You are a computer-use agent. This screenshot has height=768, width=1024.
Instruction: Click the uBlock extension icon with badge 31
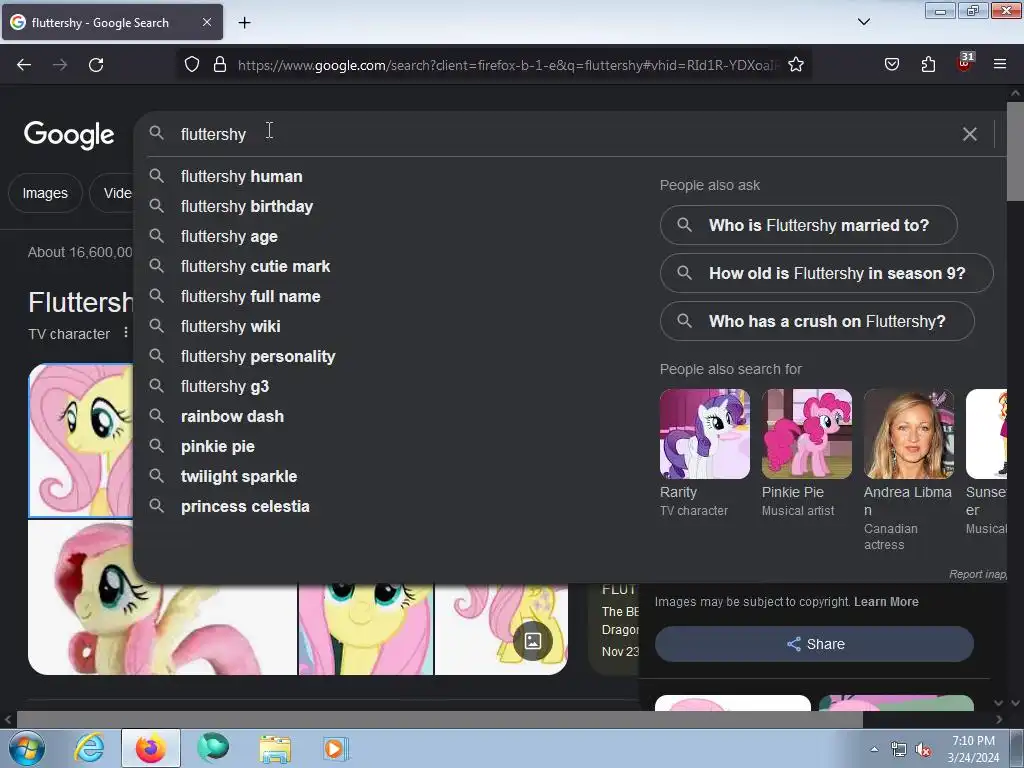point(965,63)
